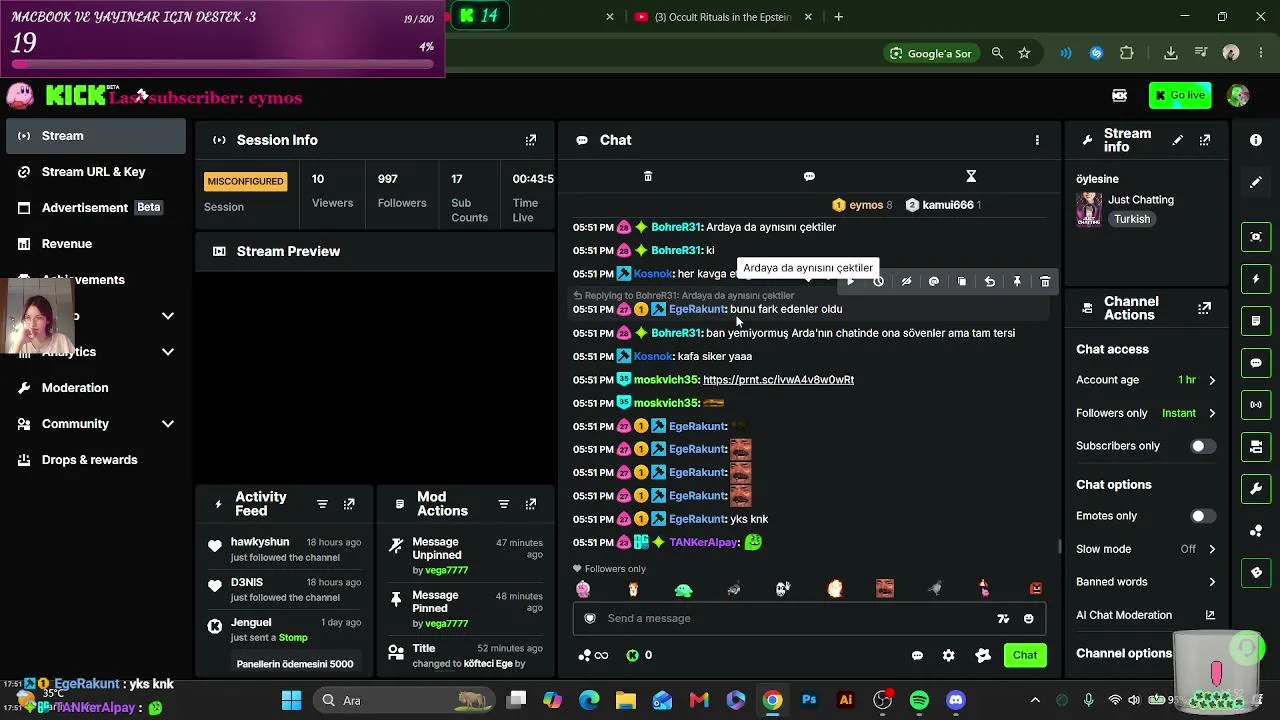Send message with the green Chat button
Screen dimensions: 1280x720
[x=1025, y=655]
